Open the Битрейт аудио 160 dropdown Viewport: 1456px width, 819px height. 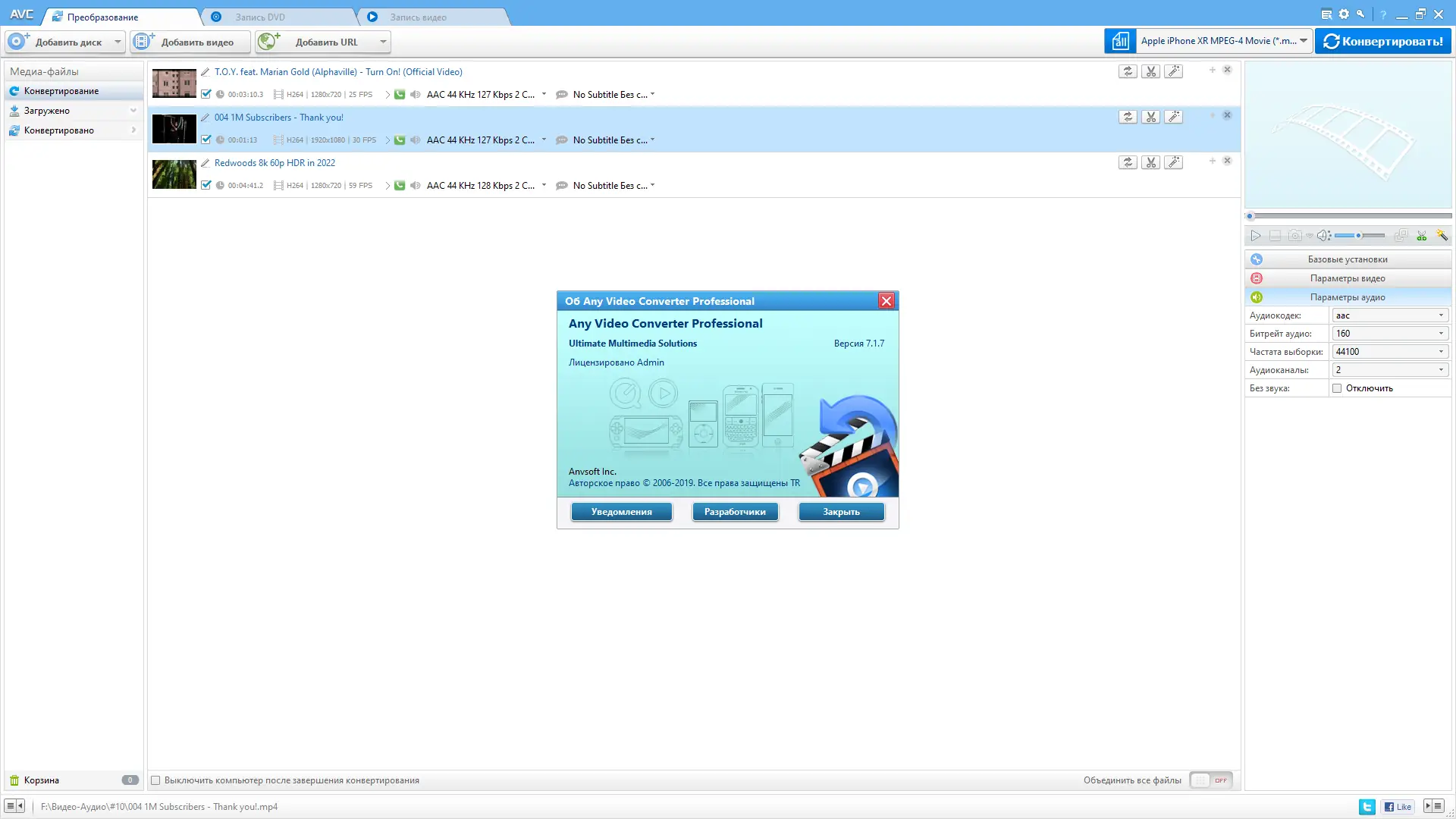pyautogui.click(x=1389, y=334)
